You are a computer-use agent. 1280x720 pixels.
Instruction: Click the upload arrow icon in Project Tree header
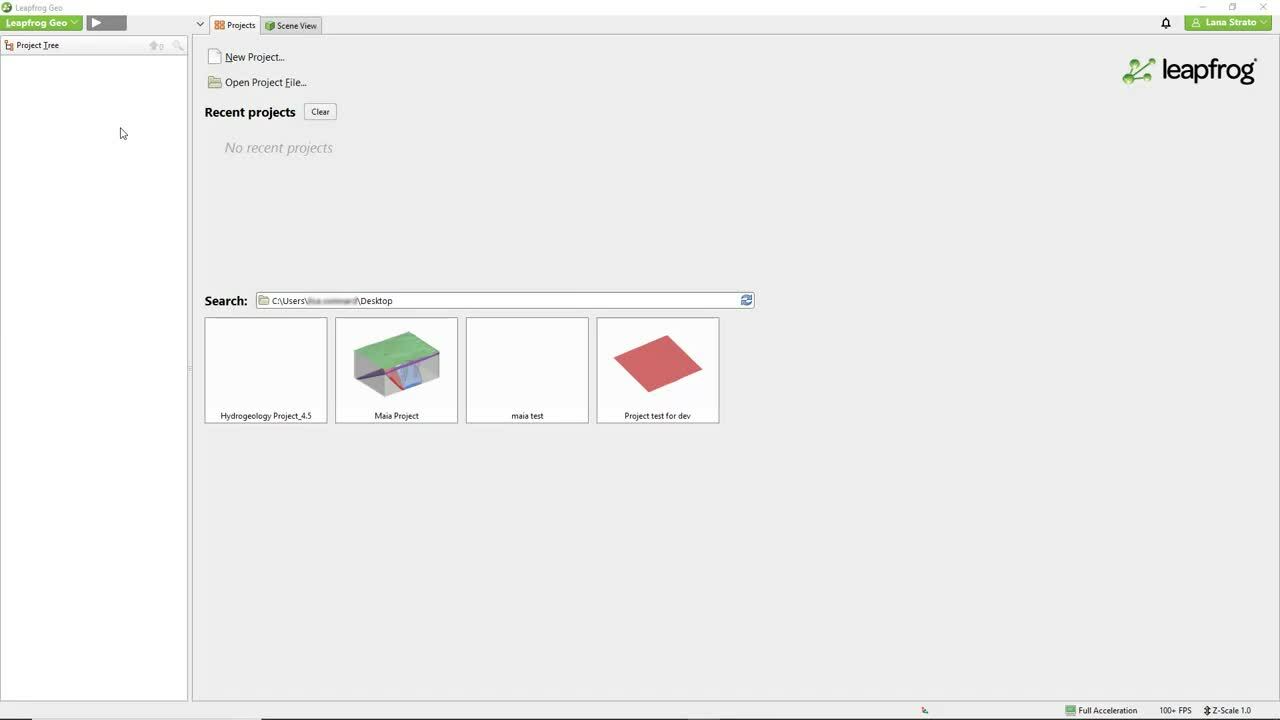click(156, 46)
